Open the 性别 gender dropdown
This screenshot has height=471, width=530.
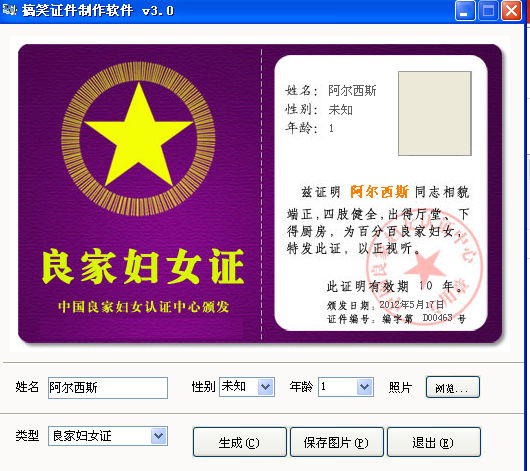tap(266, 387)
